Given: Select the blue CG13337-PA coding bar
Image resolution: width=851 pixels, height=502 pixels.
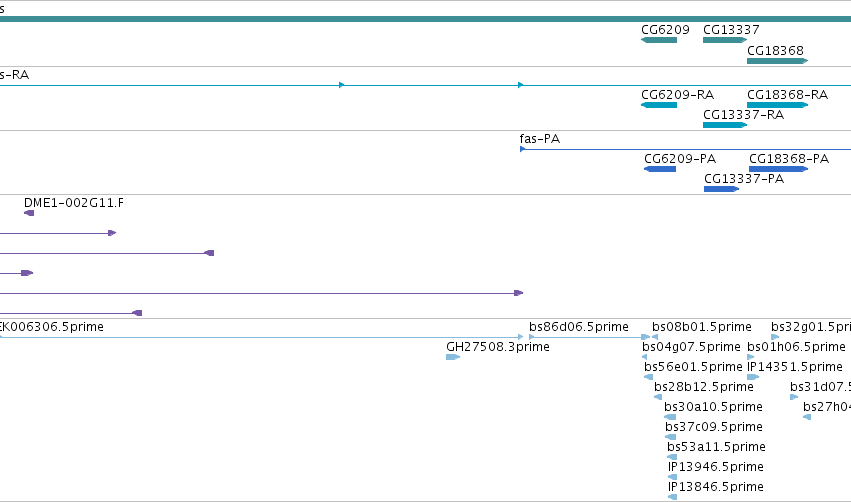Looking at the screenshot, I should pyautogui.click(x=721, y=189).
